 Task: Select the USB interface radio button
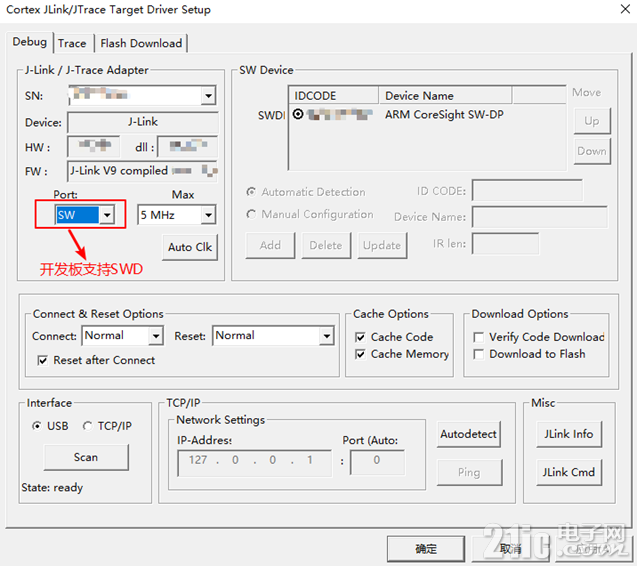pos(37,426)
